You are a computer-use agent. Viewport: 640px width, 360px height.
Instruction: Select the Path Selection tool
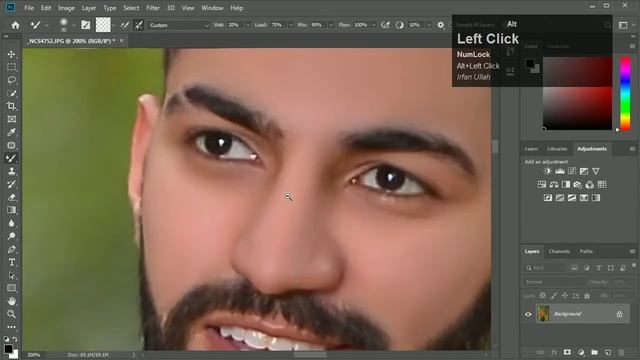(x=11, y=276)
